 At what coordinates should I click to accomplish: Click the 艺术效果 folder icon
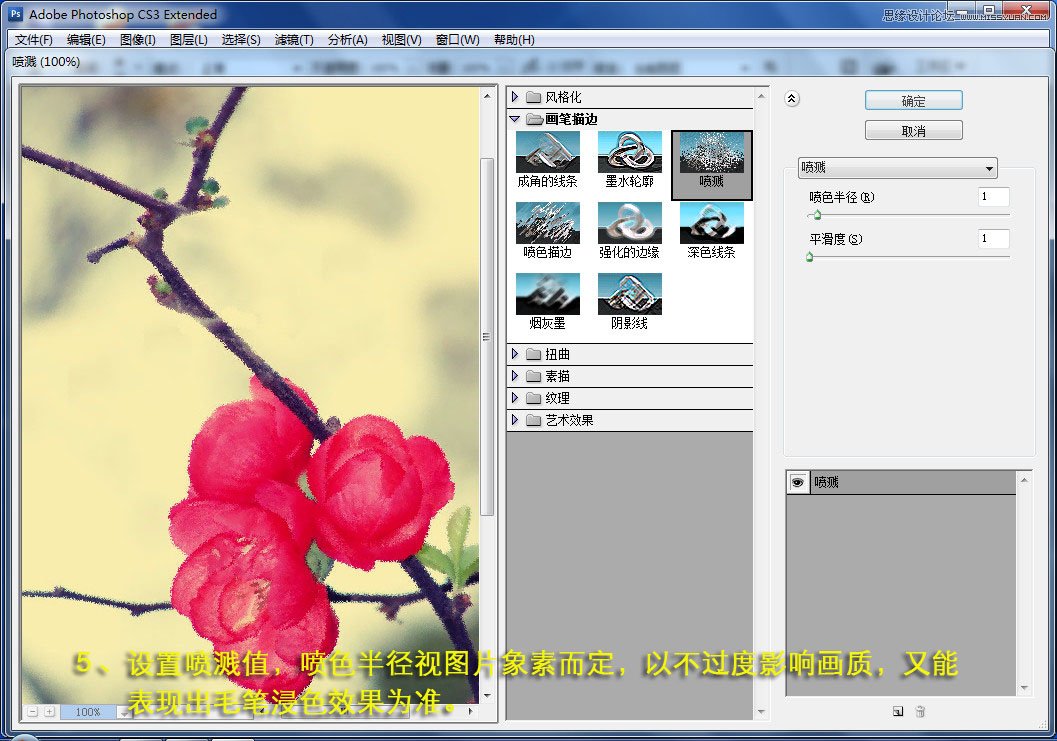534,420
